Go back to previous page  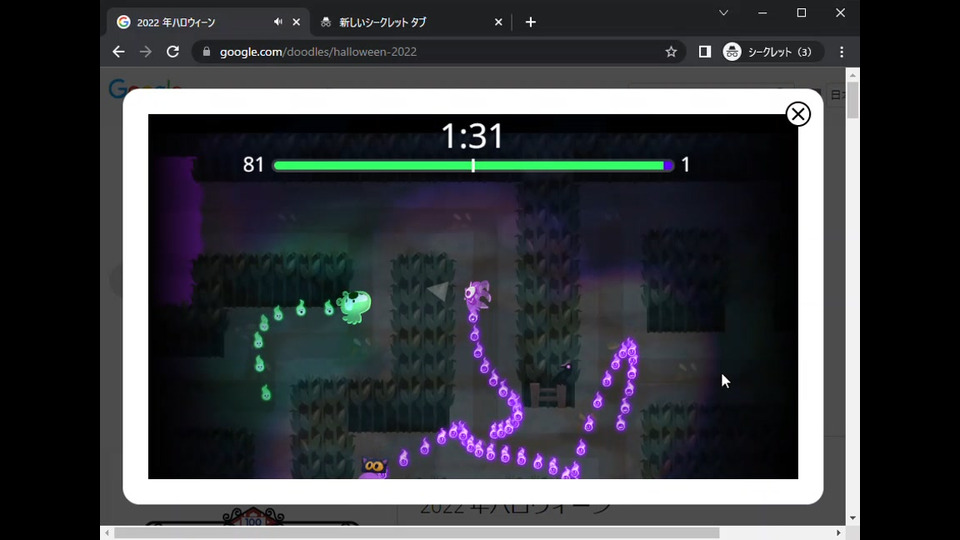[x=119, y=52]
